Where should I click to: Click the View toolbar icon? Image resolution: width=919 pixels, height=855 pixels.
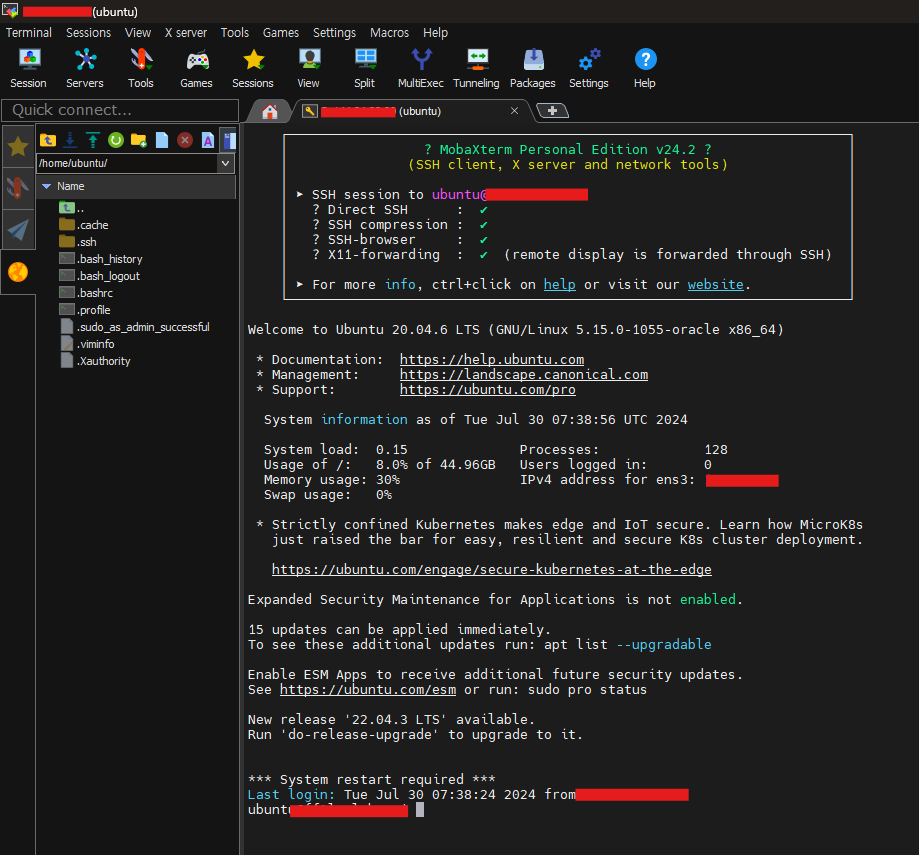point(308,68)
